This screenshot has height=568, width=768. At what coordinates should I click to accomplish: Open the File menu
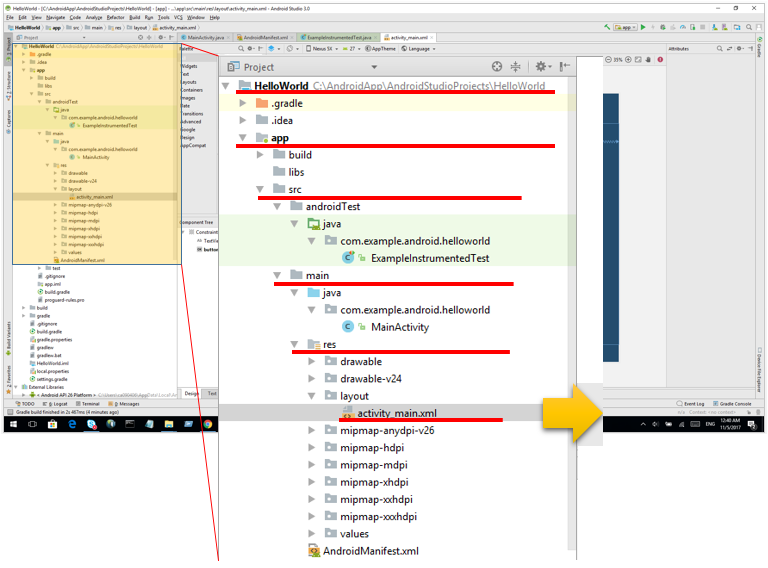(10, 17)
